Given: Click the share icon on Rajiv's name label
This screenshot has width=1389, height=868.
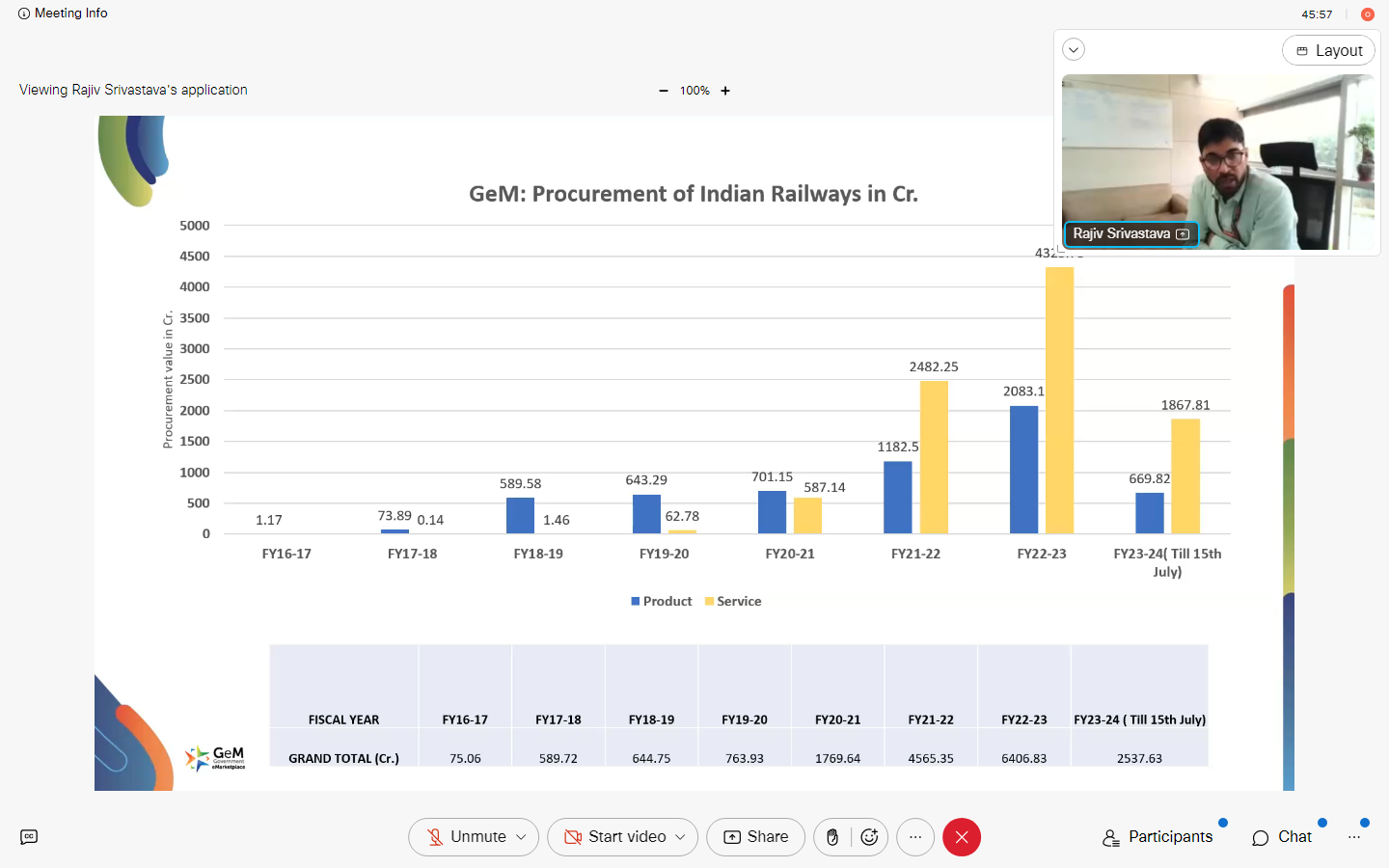Looking at the screenshot, I should pos(1183,234).
